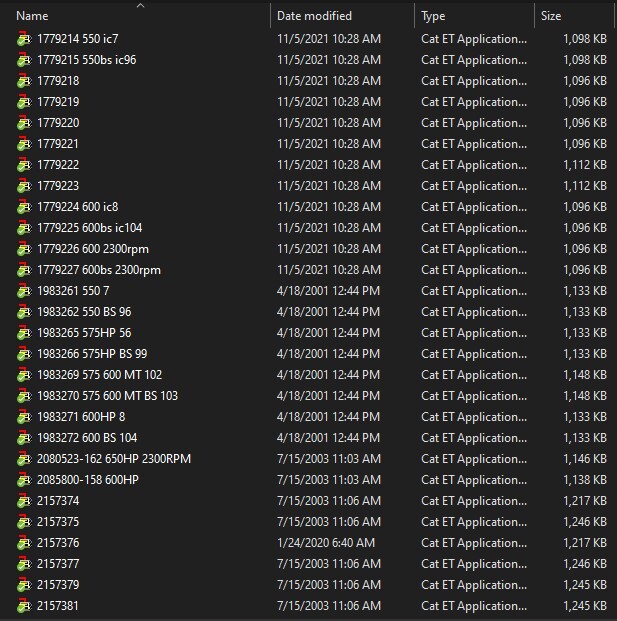Viewport: 617px width, 621px height.
Task: Click the 1,146 KB size value
Action: [585, 459]
